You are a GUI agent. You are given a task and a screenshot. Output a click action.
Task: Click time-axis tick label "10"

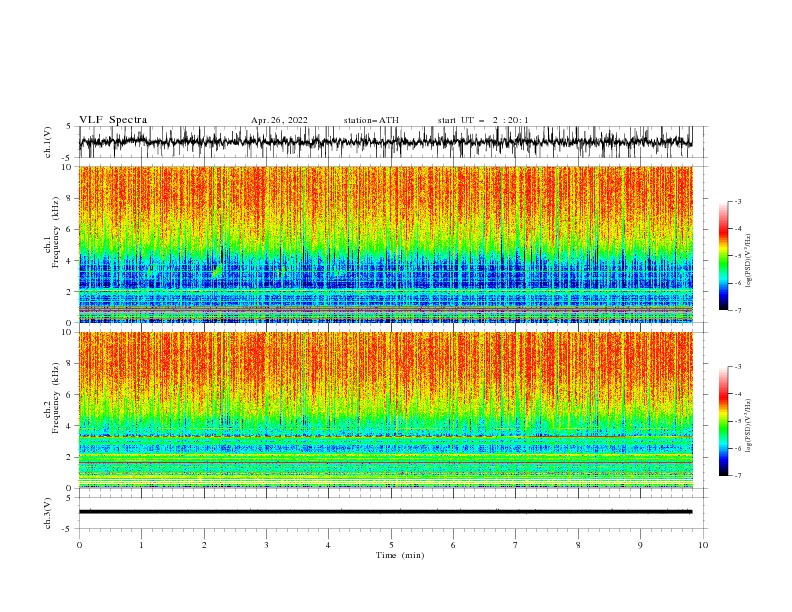(703, 545)
